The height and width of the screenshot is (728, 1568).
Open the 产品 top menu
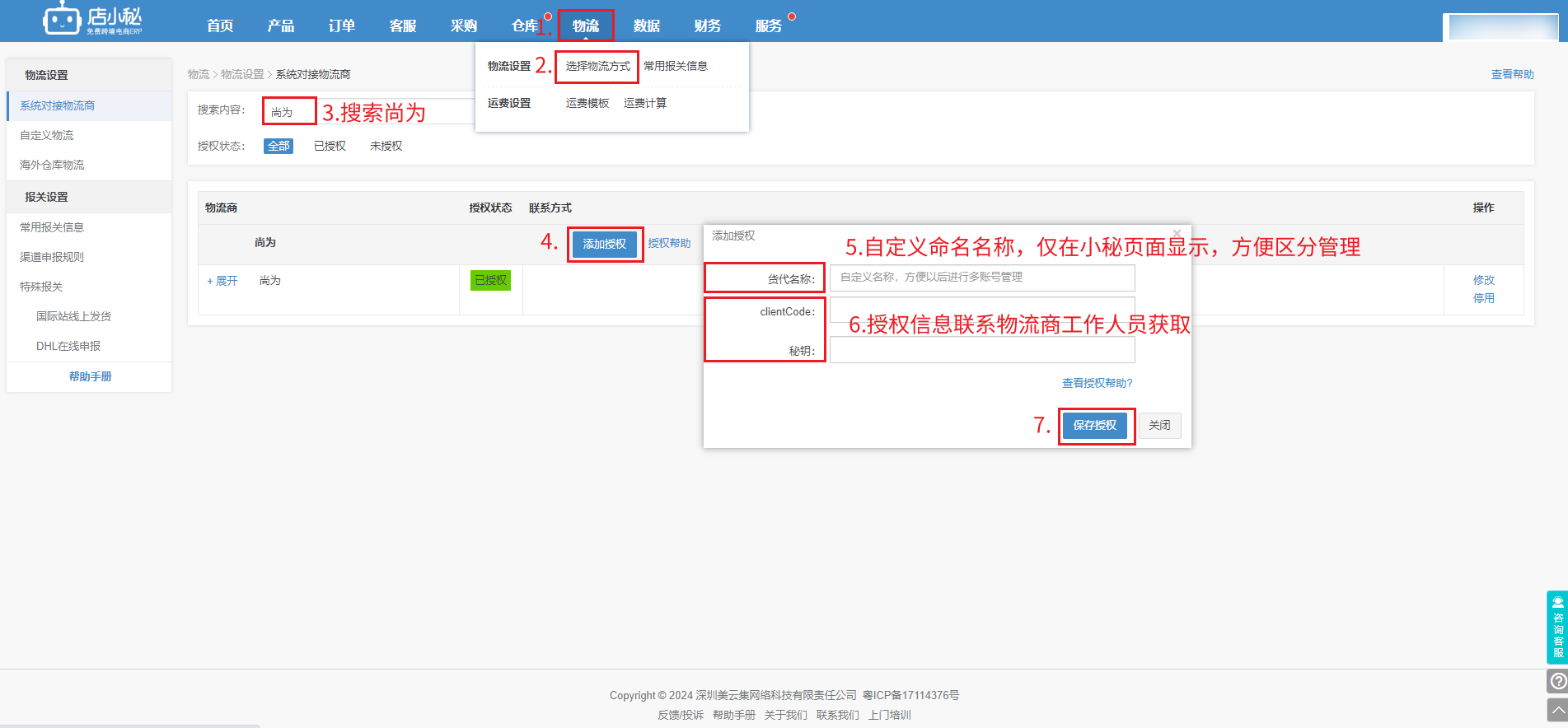click(x=281, y=26)
